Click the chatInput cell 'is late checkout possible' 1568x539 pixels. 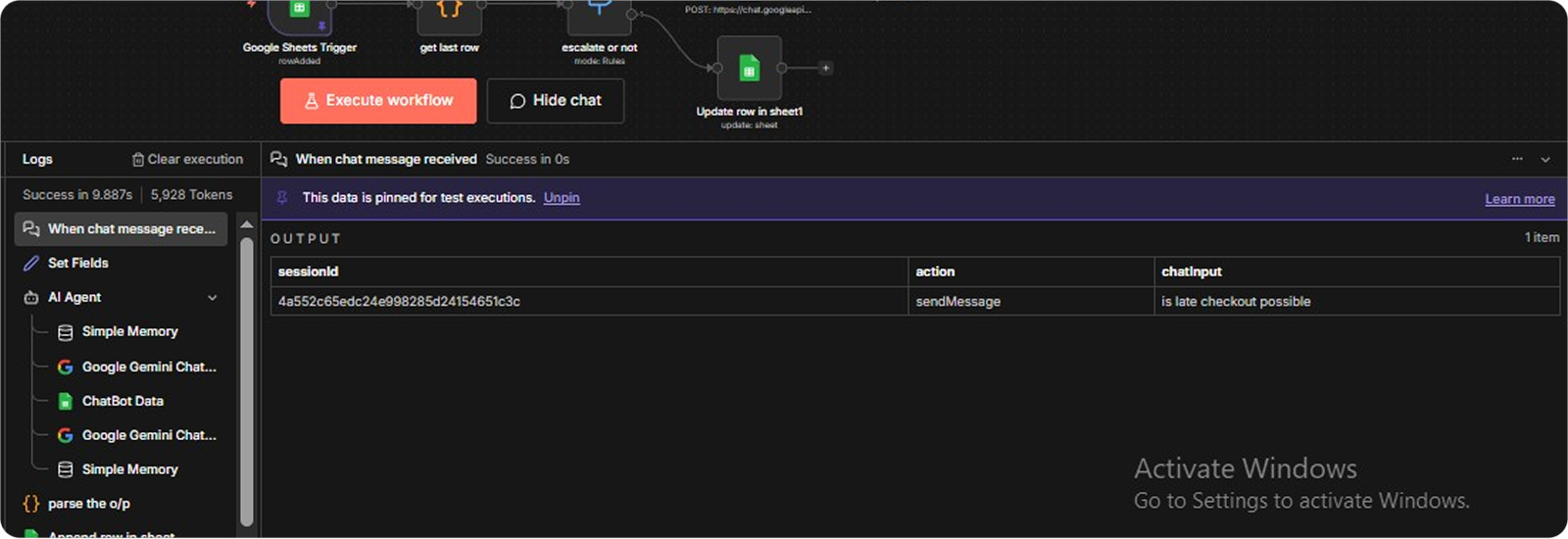click(x=1236, y=302)
